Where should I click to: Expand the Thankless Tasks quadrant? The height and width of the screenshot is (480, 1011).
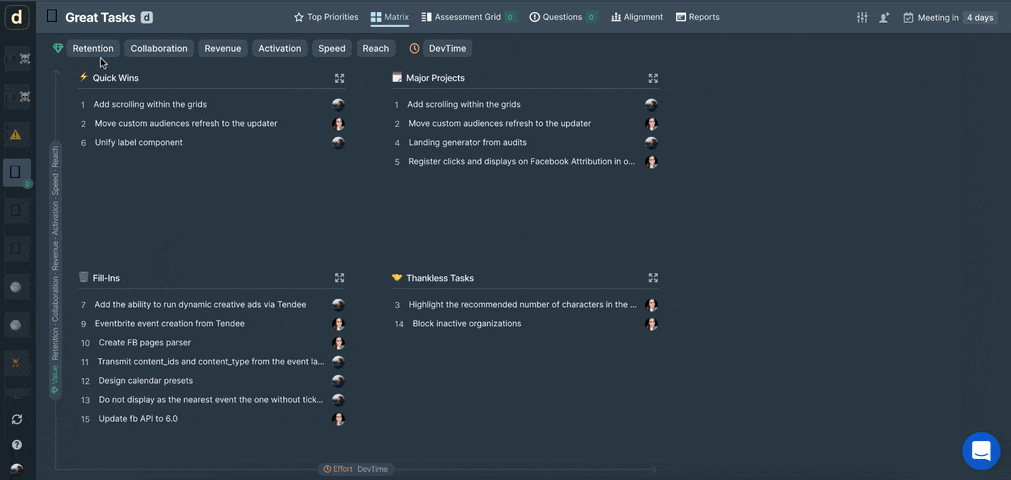click(x=653, y=278)
